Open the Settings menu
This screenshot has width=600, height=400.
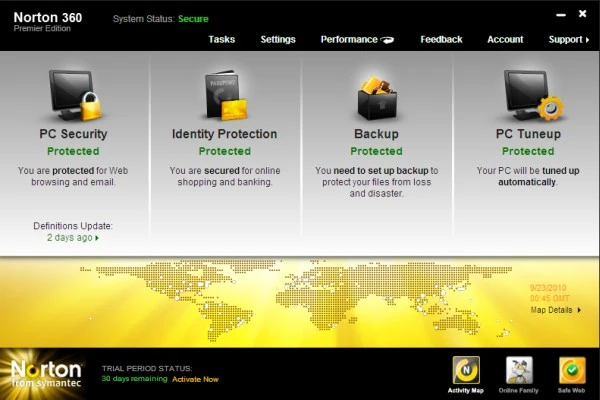[x=278, y=40]
